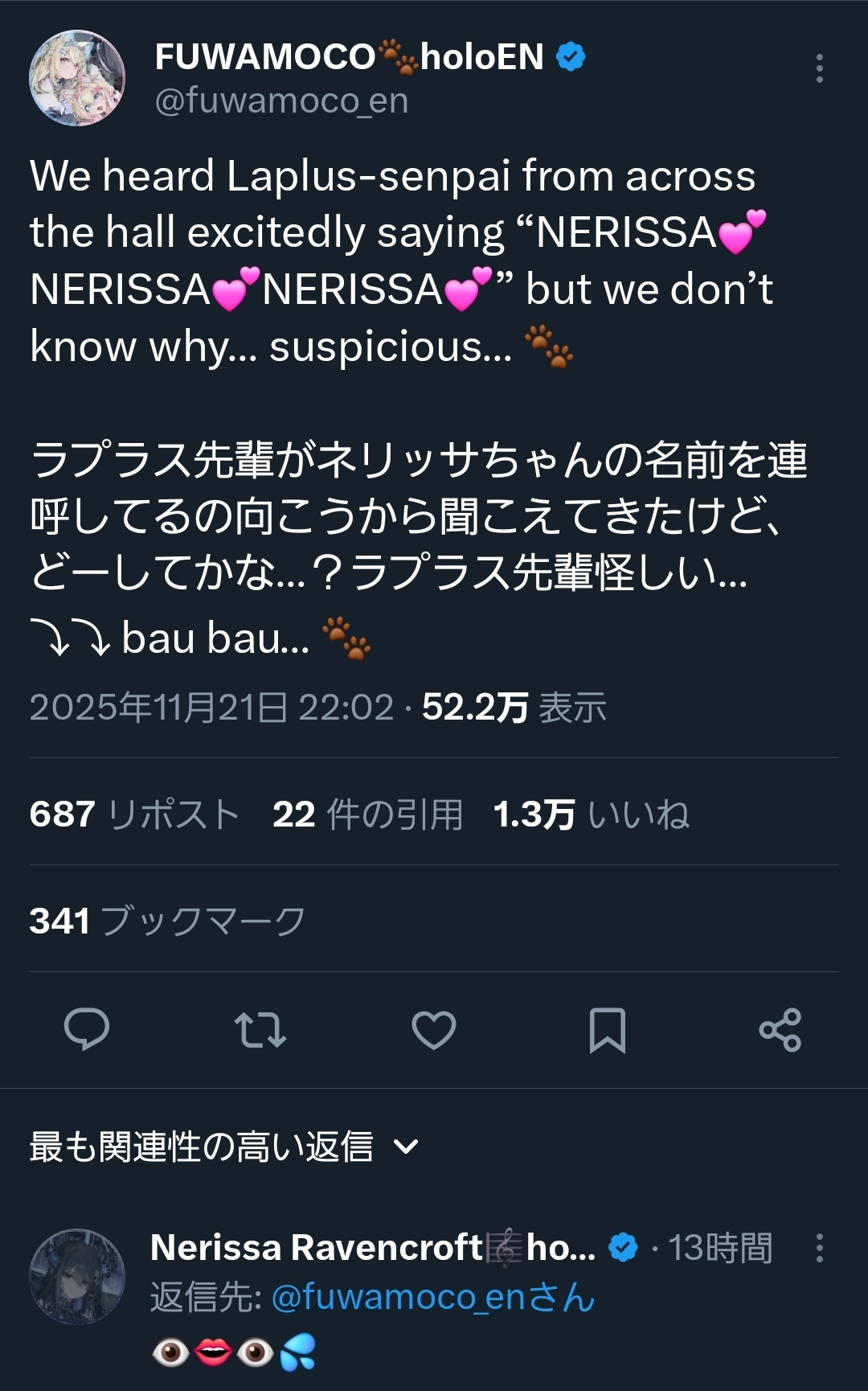Open the reply comment icon
The image size is (868, 1391).
click(x=87, y=1029)
